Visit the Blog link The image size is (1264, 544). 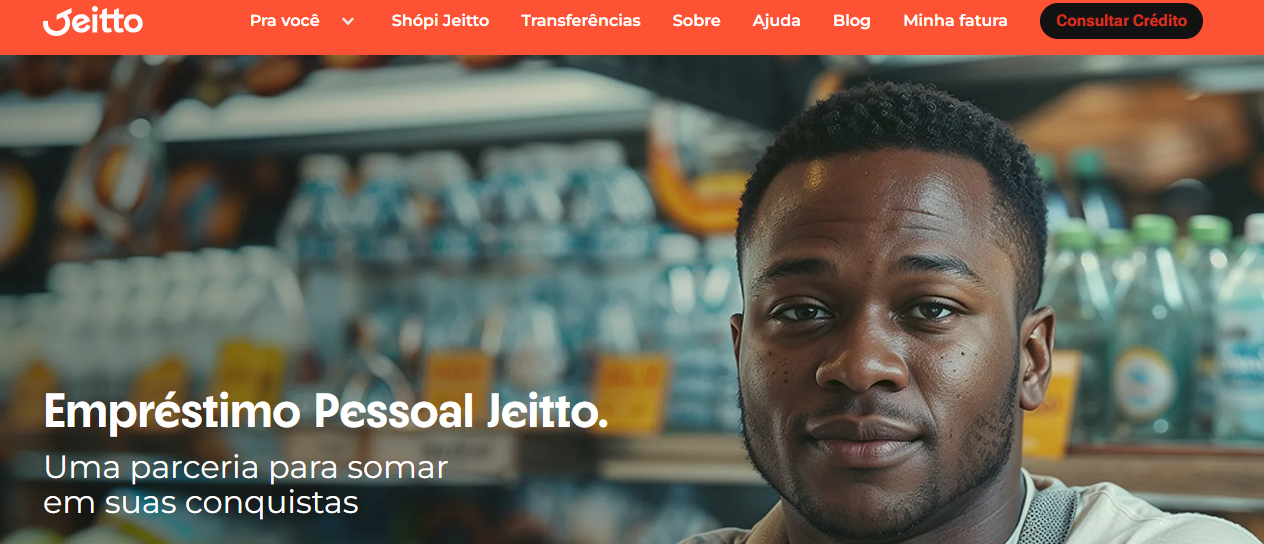point(852,21)
